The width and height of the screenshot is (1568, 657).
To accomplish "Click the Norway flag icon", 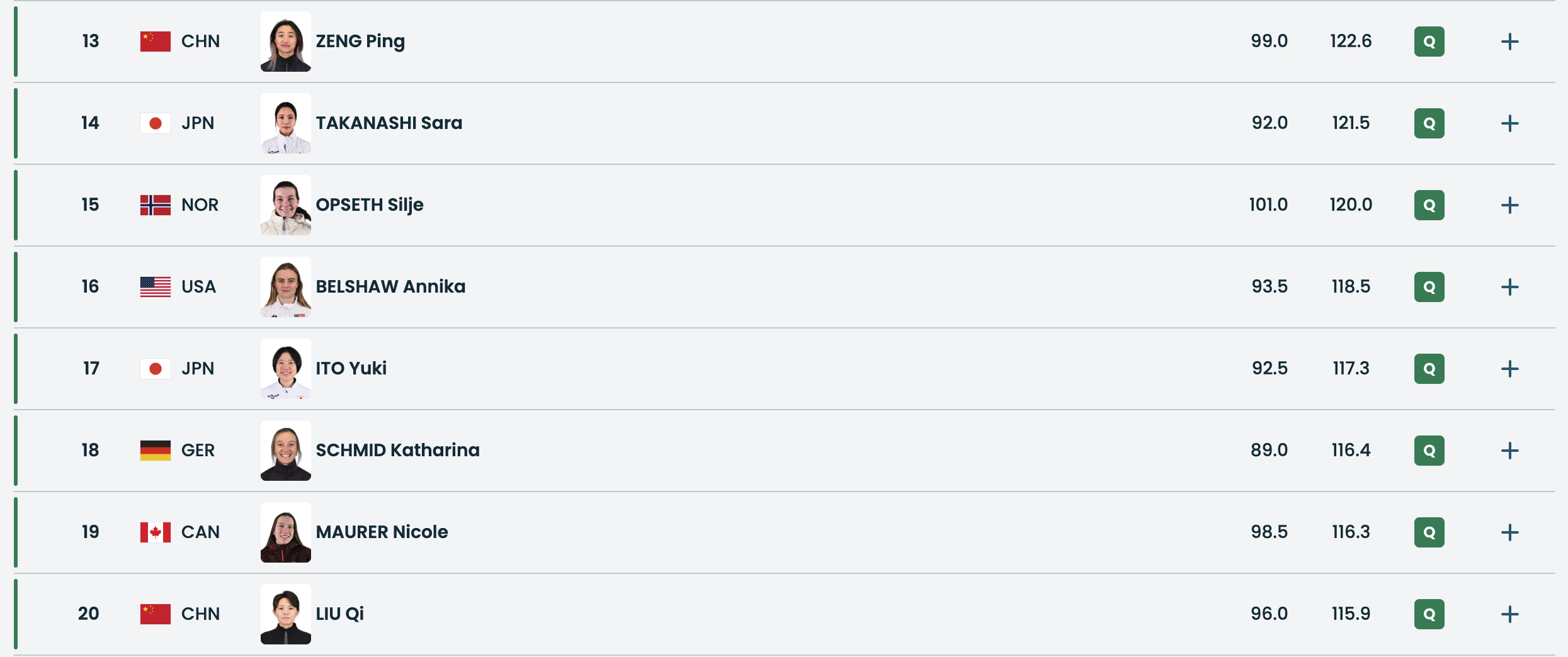I will point(155,205).
